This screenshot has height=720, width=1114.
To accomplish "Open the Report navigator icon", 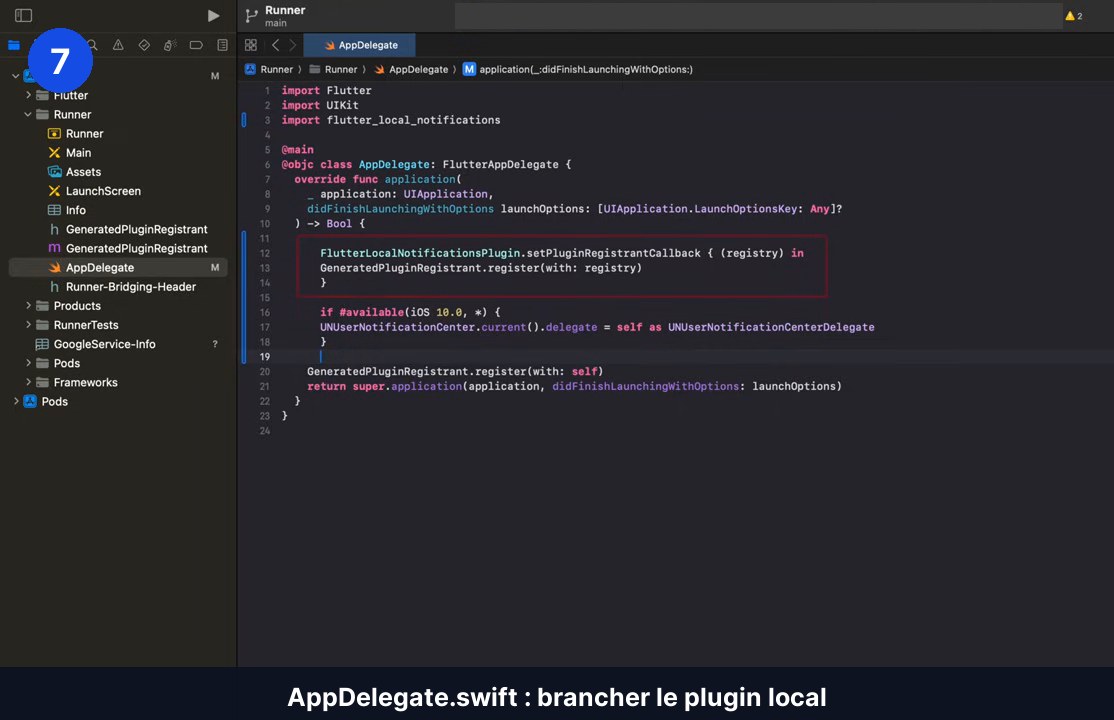I will click(x=222, y=45).
